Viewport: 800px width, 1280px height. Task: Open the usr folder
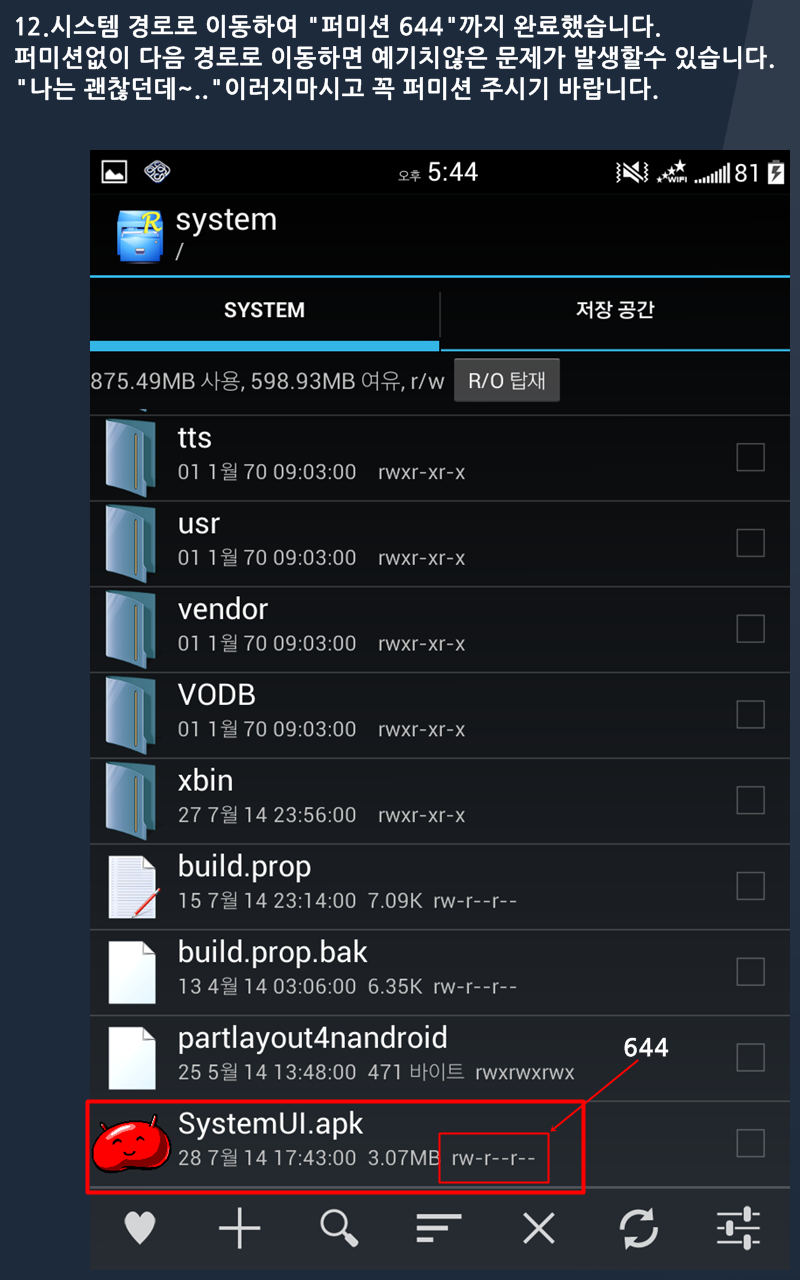pyautogui.click(x=440, y=543)
